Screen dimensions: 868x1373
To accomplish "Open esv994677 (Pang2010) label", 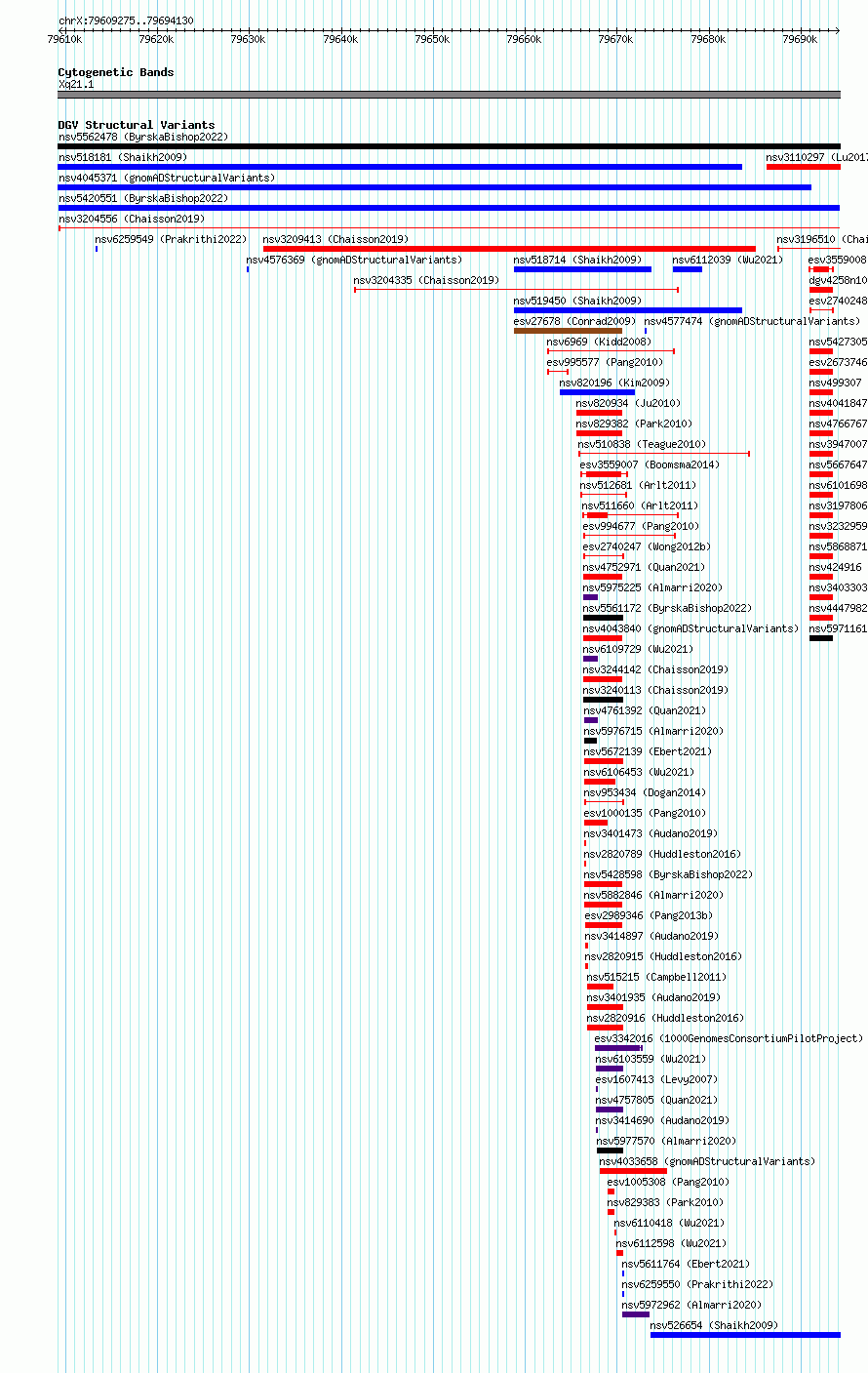I will 642,526.
